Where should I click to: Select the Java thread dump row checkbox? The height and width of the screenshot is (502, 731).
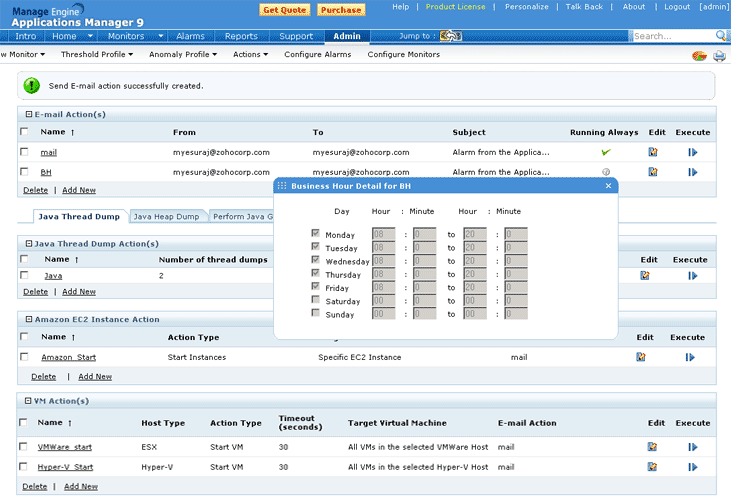pos(24,275)
